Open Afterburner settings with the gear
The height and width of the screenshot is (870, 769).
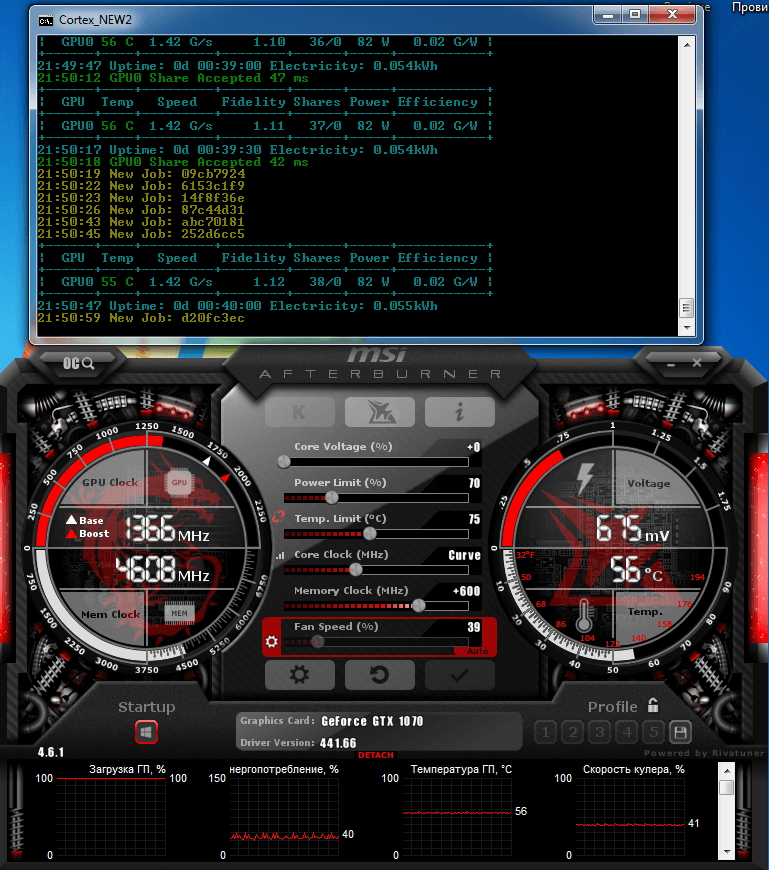coord(299,675)
